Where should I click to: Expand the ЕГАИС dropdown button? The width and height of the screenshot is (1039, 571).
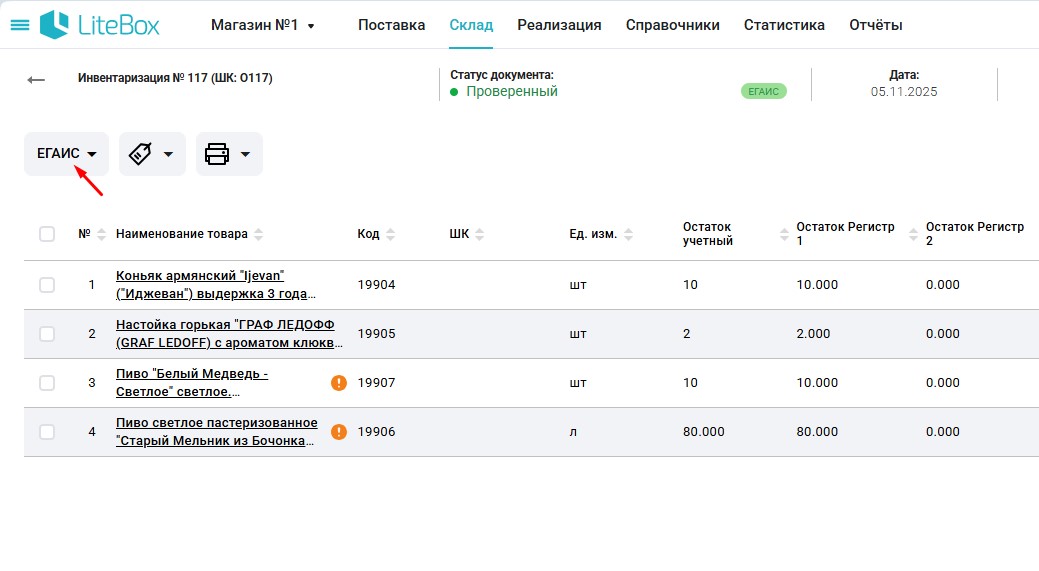click(x=66, y=154)
